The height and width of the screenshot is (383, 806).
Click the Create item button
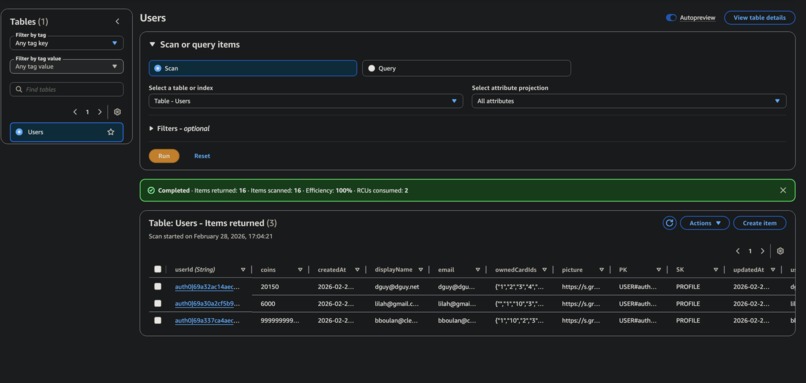(x=759, y=223)
